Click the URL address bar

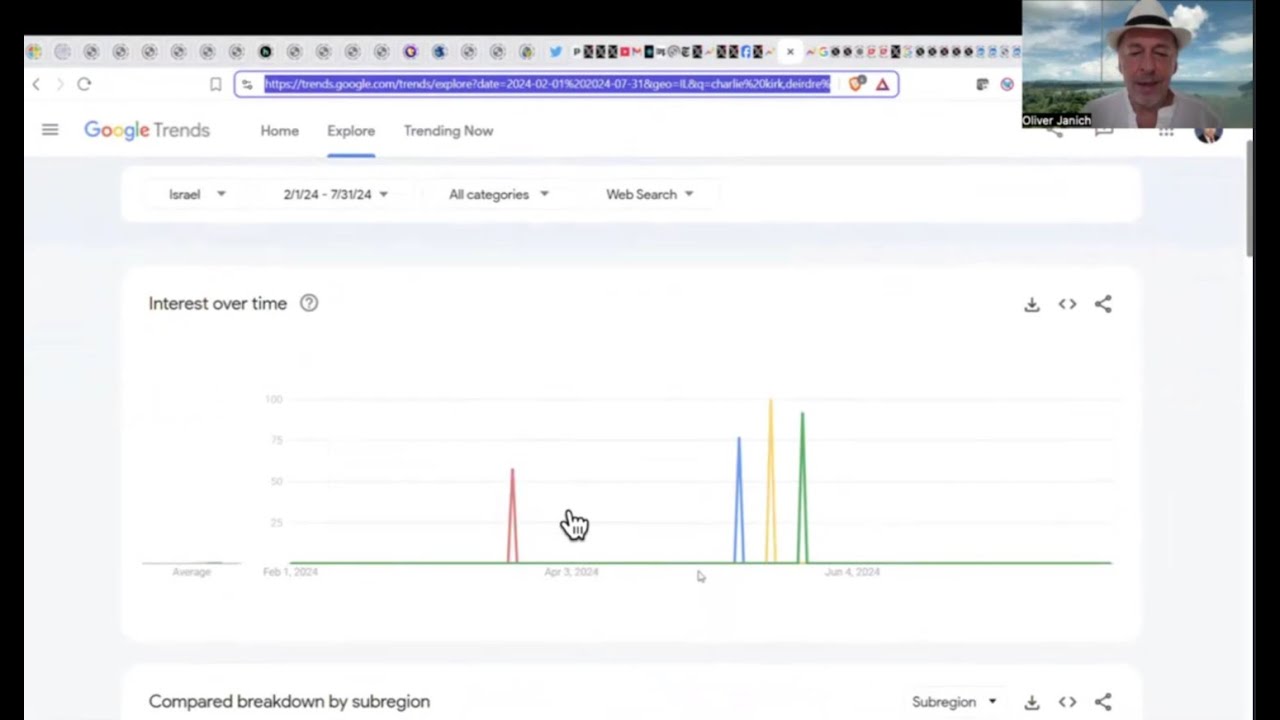[547, 84]
